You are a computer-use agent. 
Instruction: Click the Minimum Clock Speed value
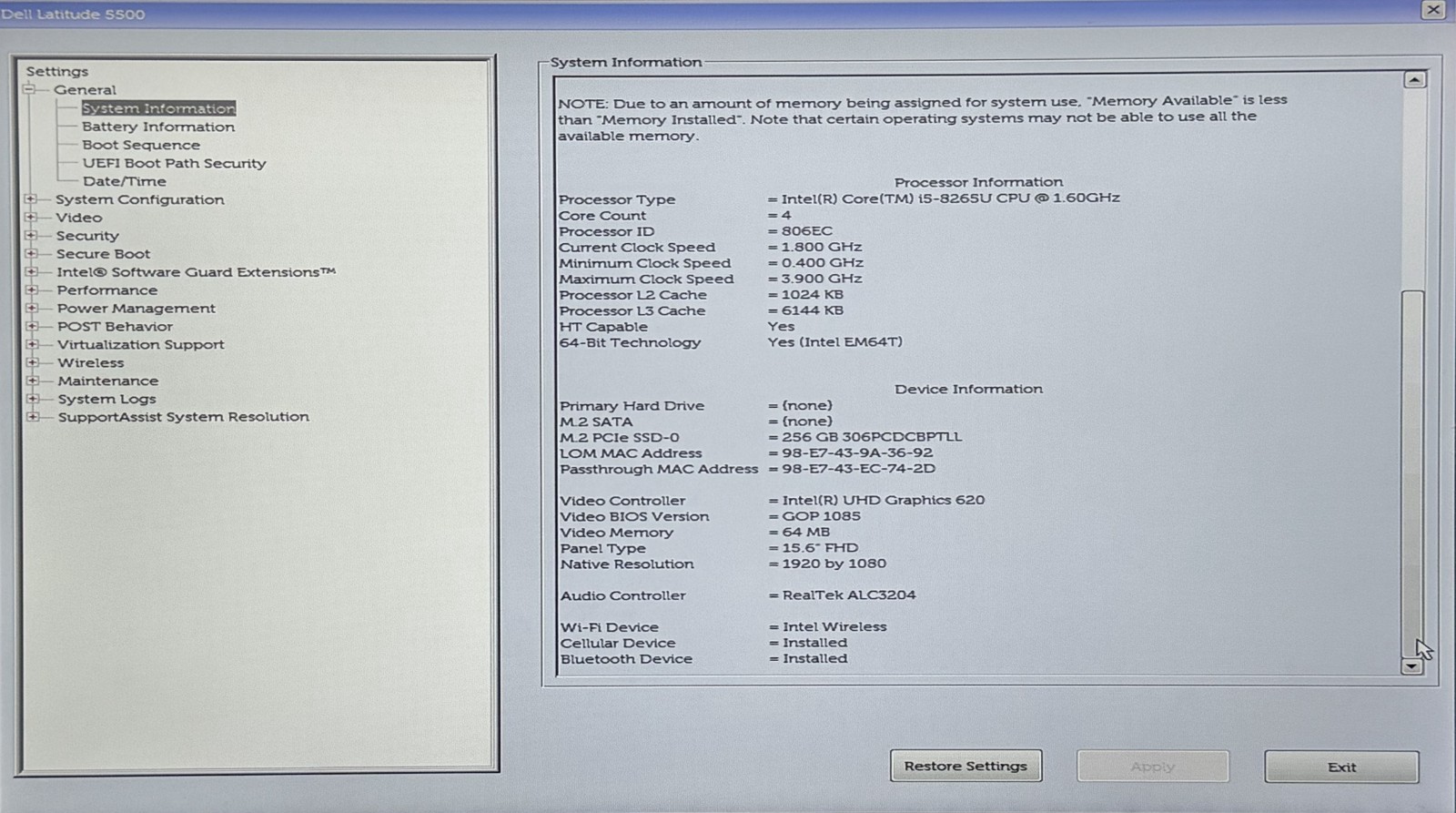tap(822, 263)
